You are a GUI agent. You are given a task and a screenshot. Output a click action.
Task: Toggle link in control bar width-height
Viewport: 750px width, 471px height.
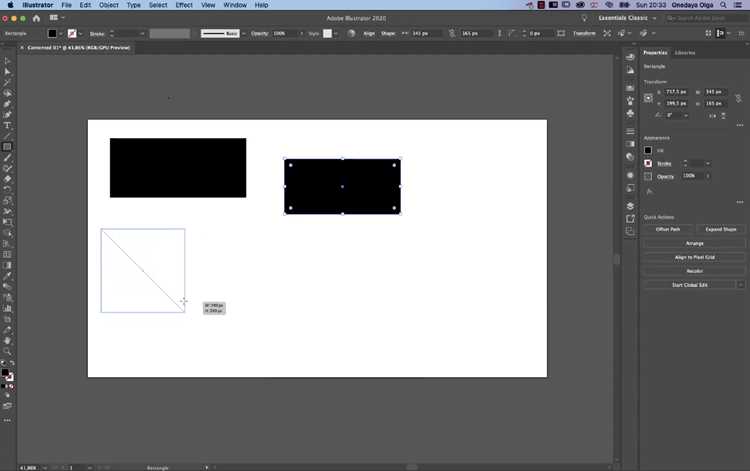coord(452,33)
